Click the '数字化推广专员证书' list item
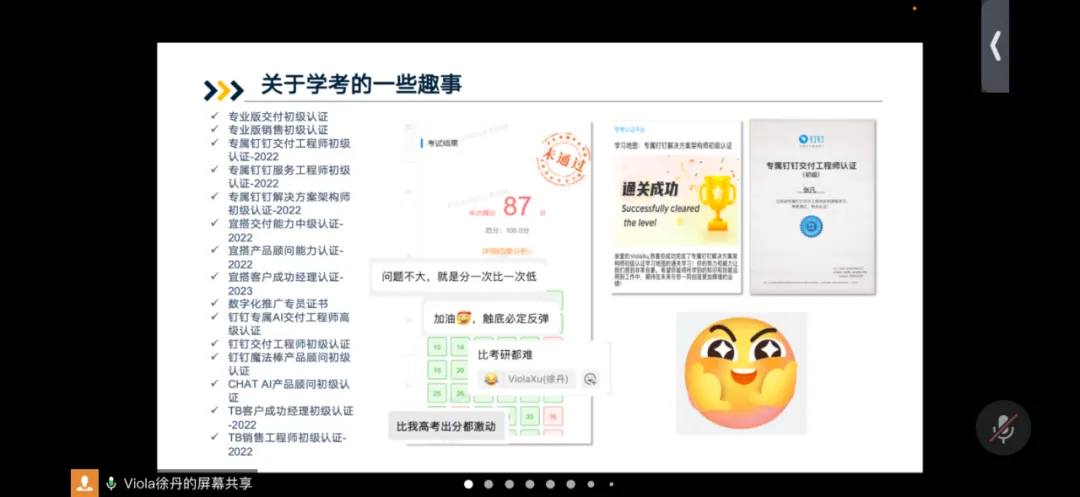This screenshot has height=497, width=1080. coord(278,304)
